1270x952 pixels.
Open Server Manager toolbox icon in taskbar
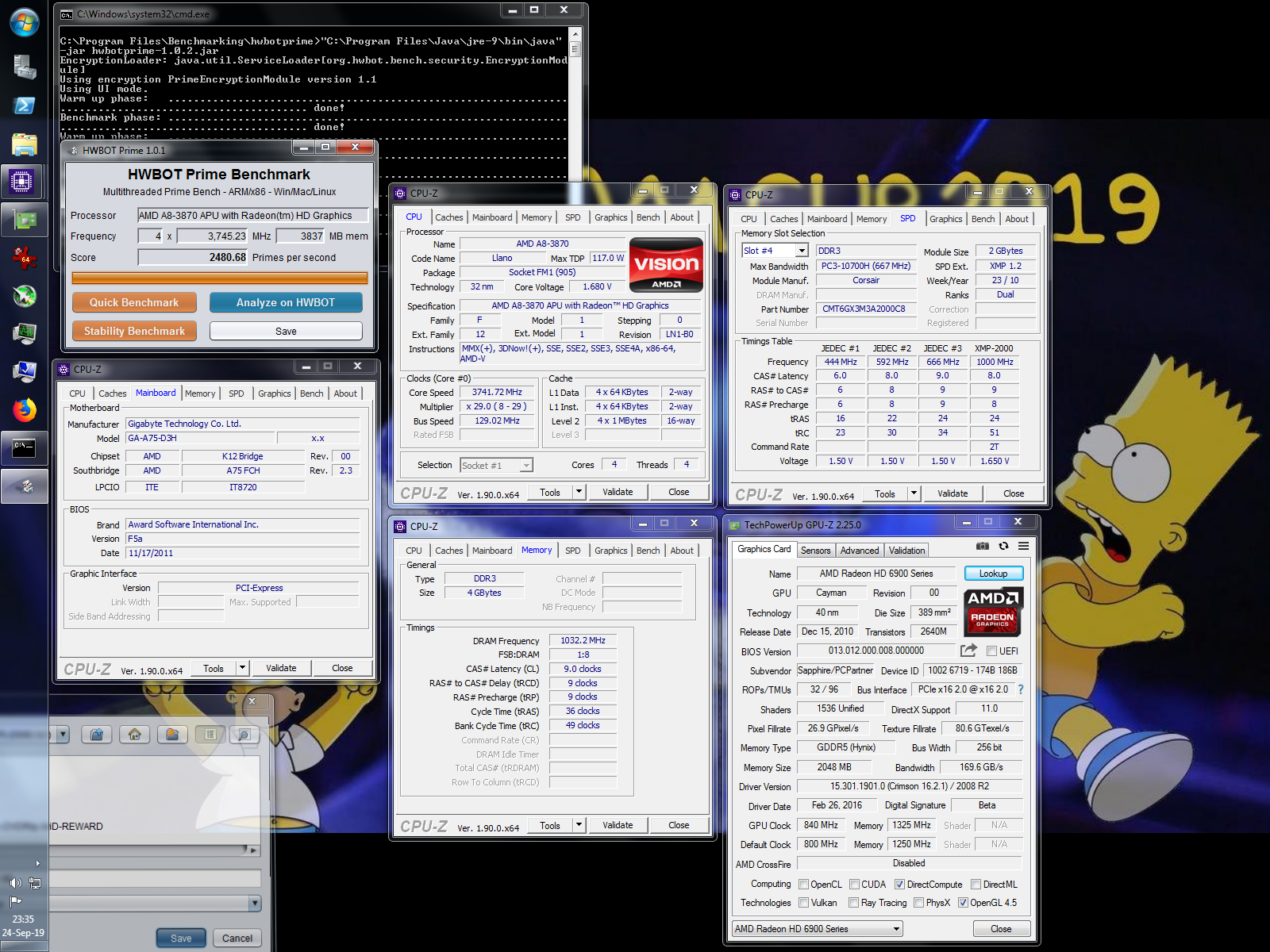click(24, 67)
